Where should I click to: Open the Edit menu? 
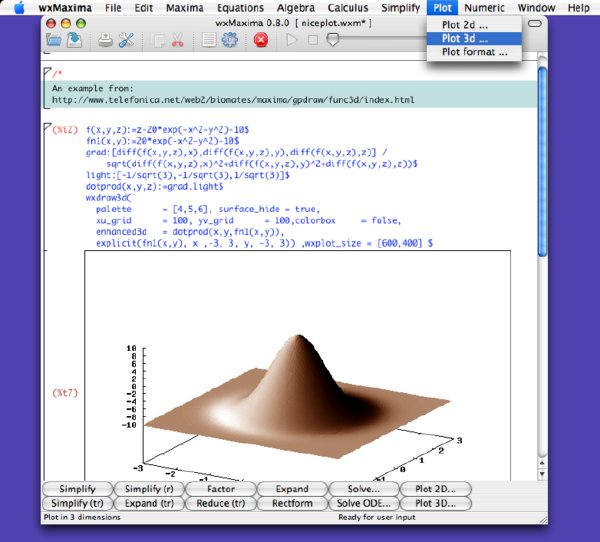coord(143,8)
